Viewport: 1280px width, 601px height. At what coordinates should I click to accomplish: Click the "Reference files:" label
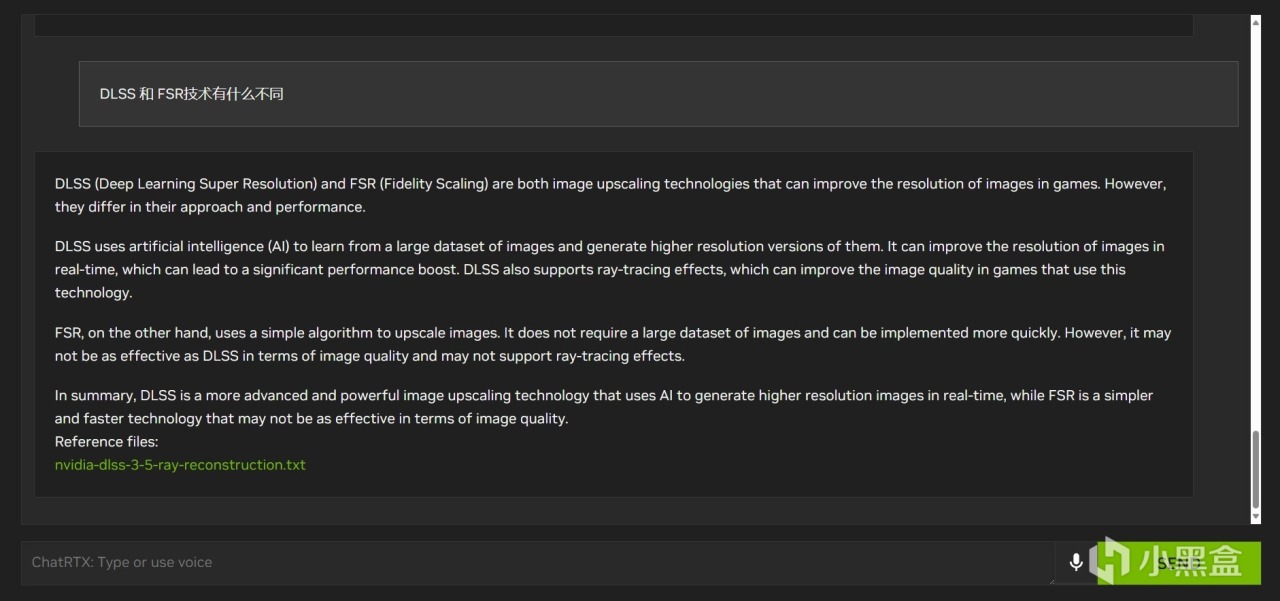click(x=106, y=442)
